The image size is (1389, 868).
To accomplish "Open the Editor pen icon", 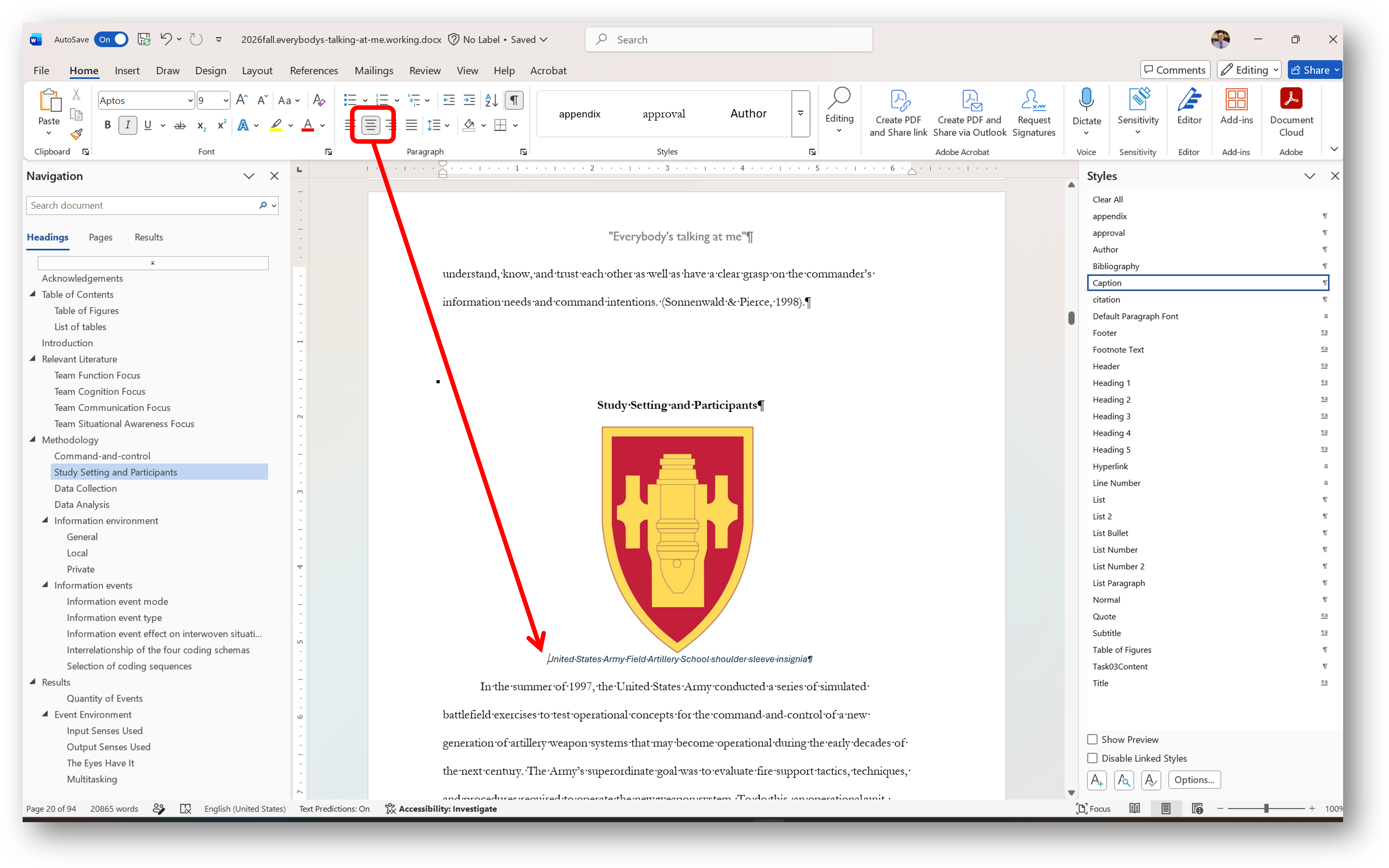I will pyautogui.click(x=1189, y=100).
